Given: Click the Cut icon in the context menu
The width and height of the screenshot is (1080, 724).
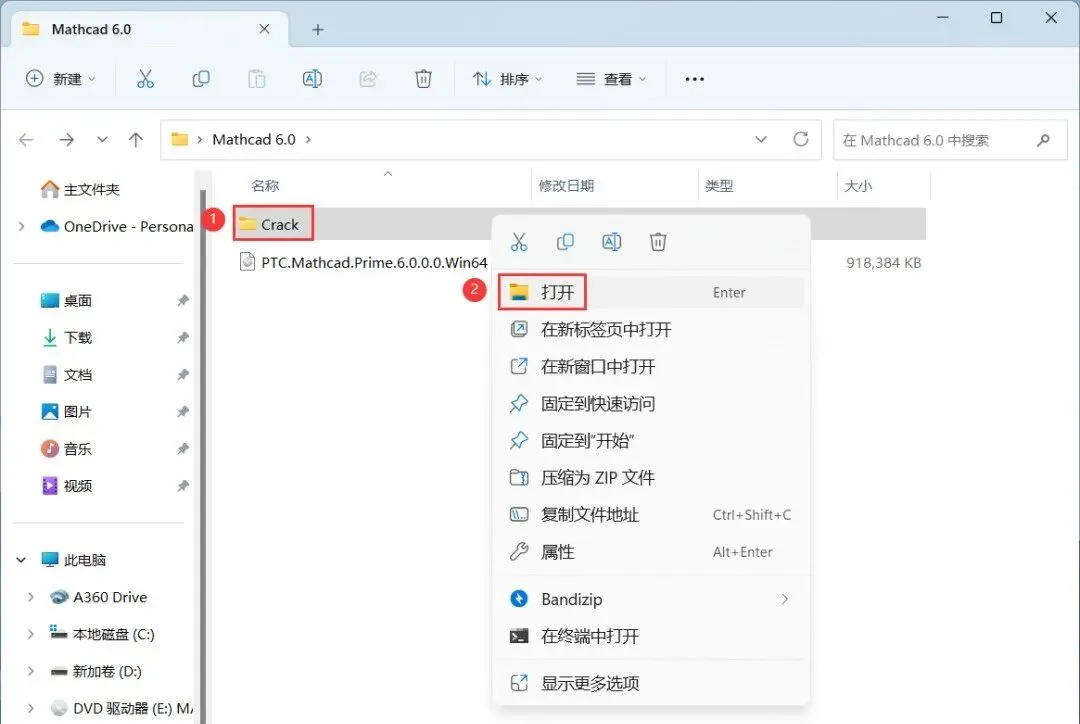Looking at the screenshot, I should 519,242.
